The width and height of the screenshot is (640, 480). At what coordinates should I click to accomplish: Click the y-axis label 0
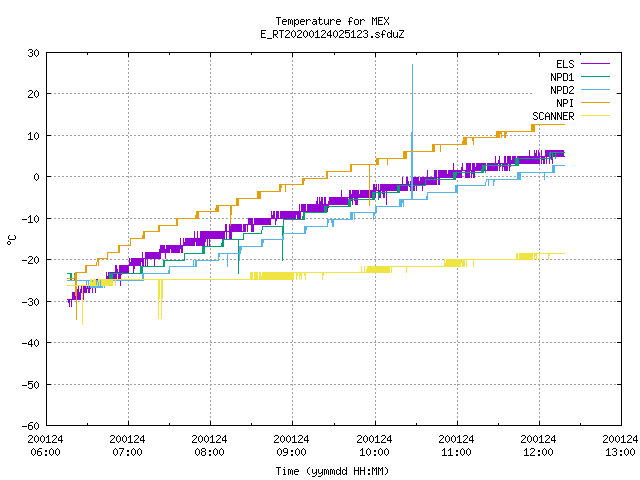[x=36, y=177]
